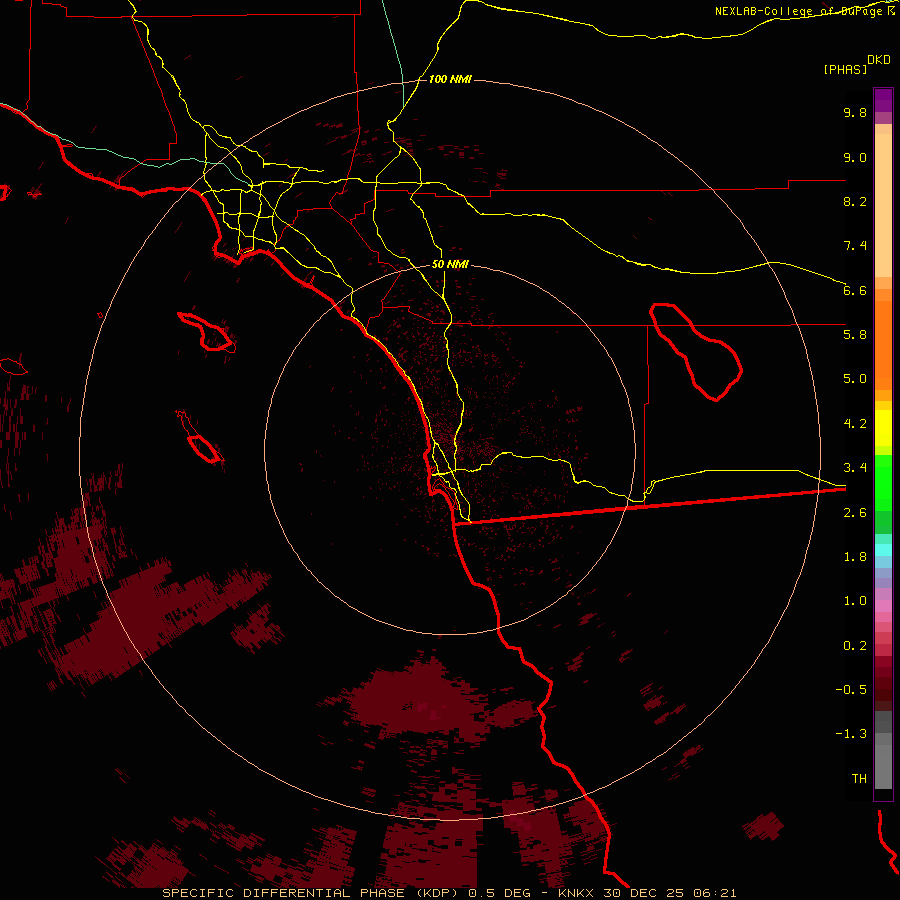Click the 4.2 scale value
This screenshot has height=900, width=900.
(x=855, y=424)
